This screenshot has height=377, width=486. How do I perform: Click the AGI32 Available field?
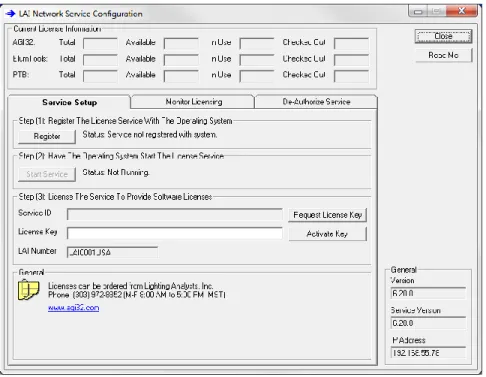pos(181,43)
